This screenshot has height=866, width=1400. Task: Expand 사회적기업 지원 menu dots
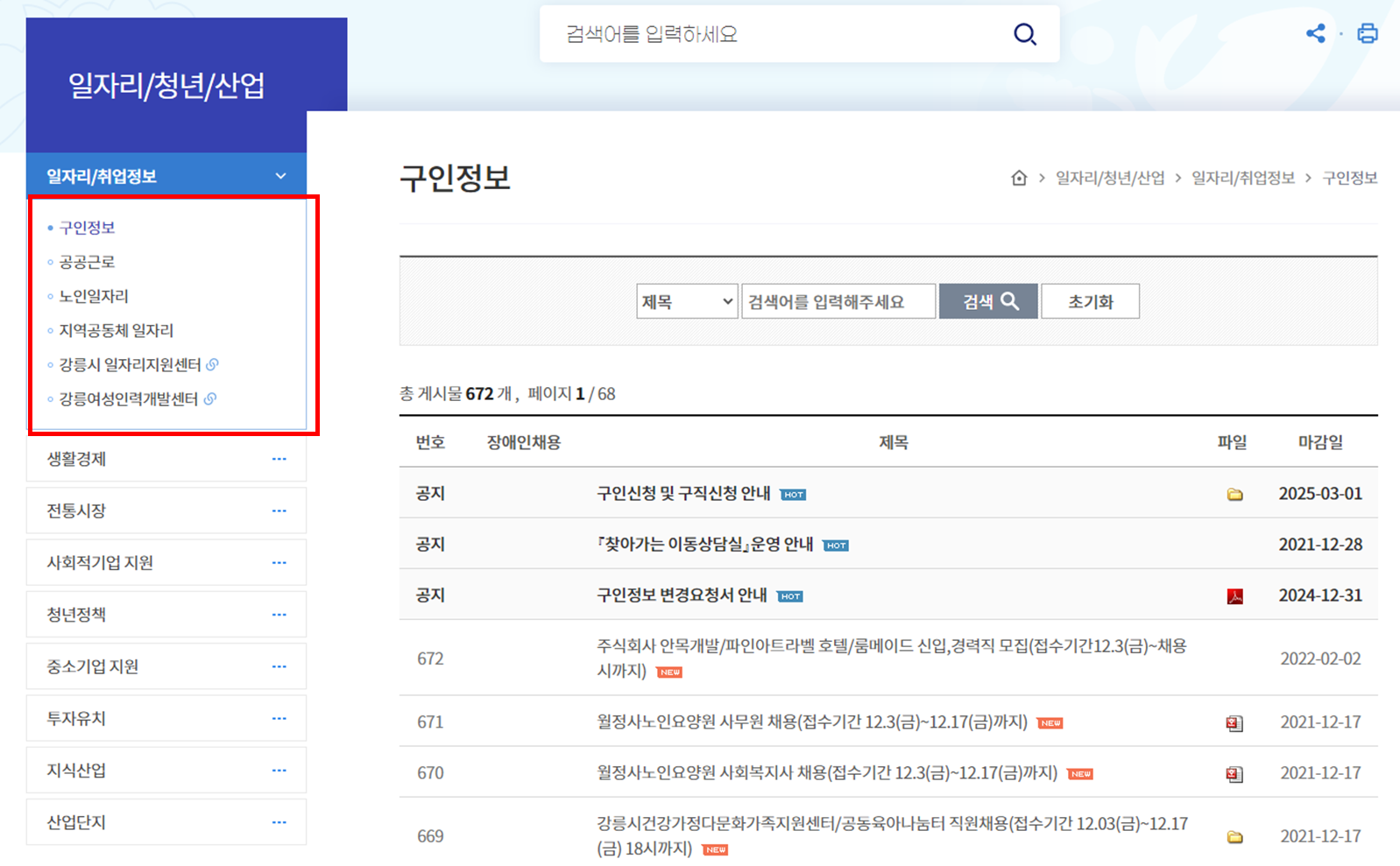[279, 562]
